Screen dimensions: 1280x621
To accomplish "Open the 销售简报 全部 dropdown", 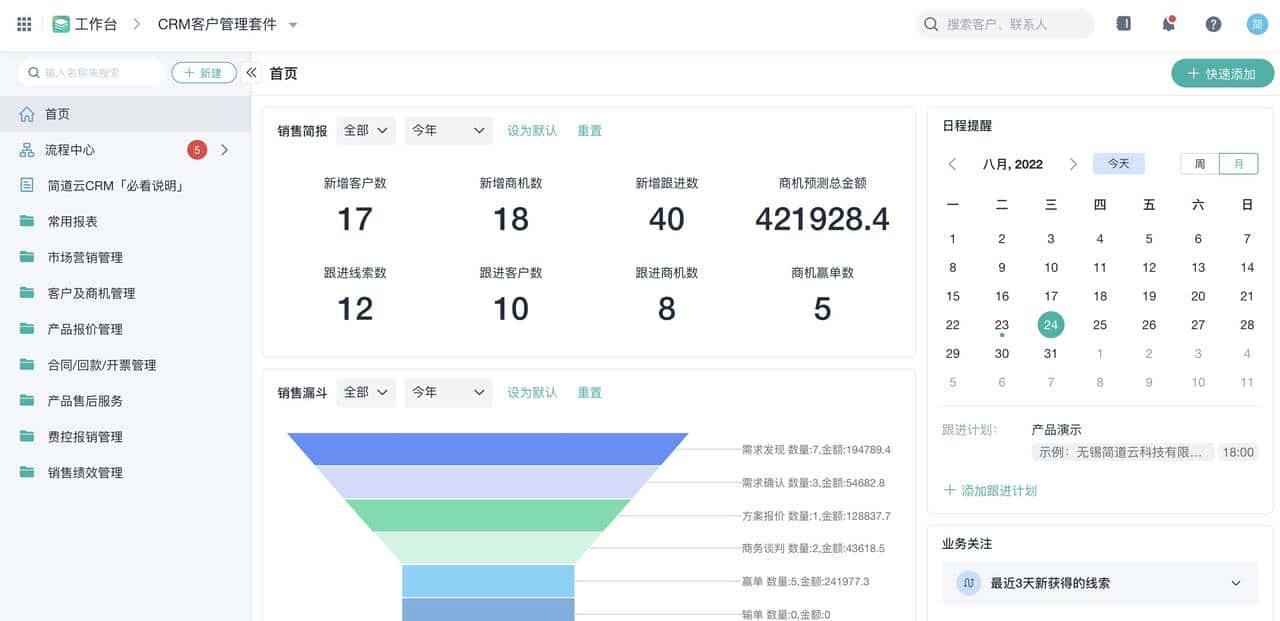I will (365, 130).
